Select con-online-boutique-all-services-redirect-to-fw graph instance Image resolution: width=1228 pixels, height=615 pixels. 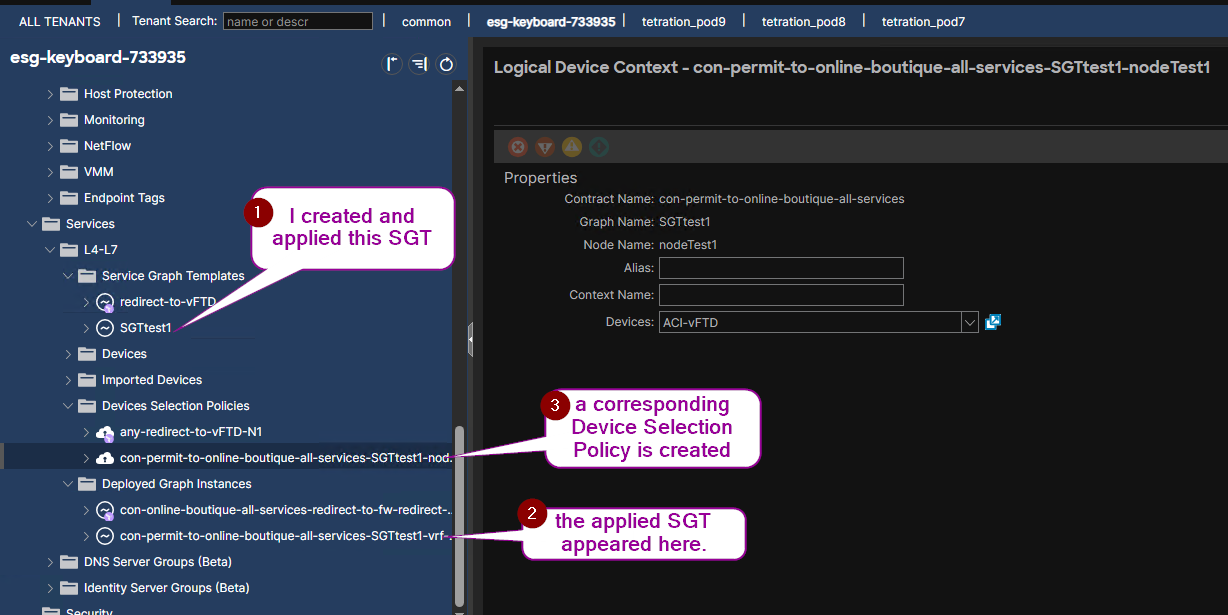tap(286, 510)
